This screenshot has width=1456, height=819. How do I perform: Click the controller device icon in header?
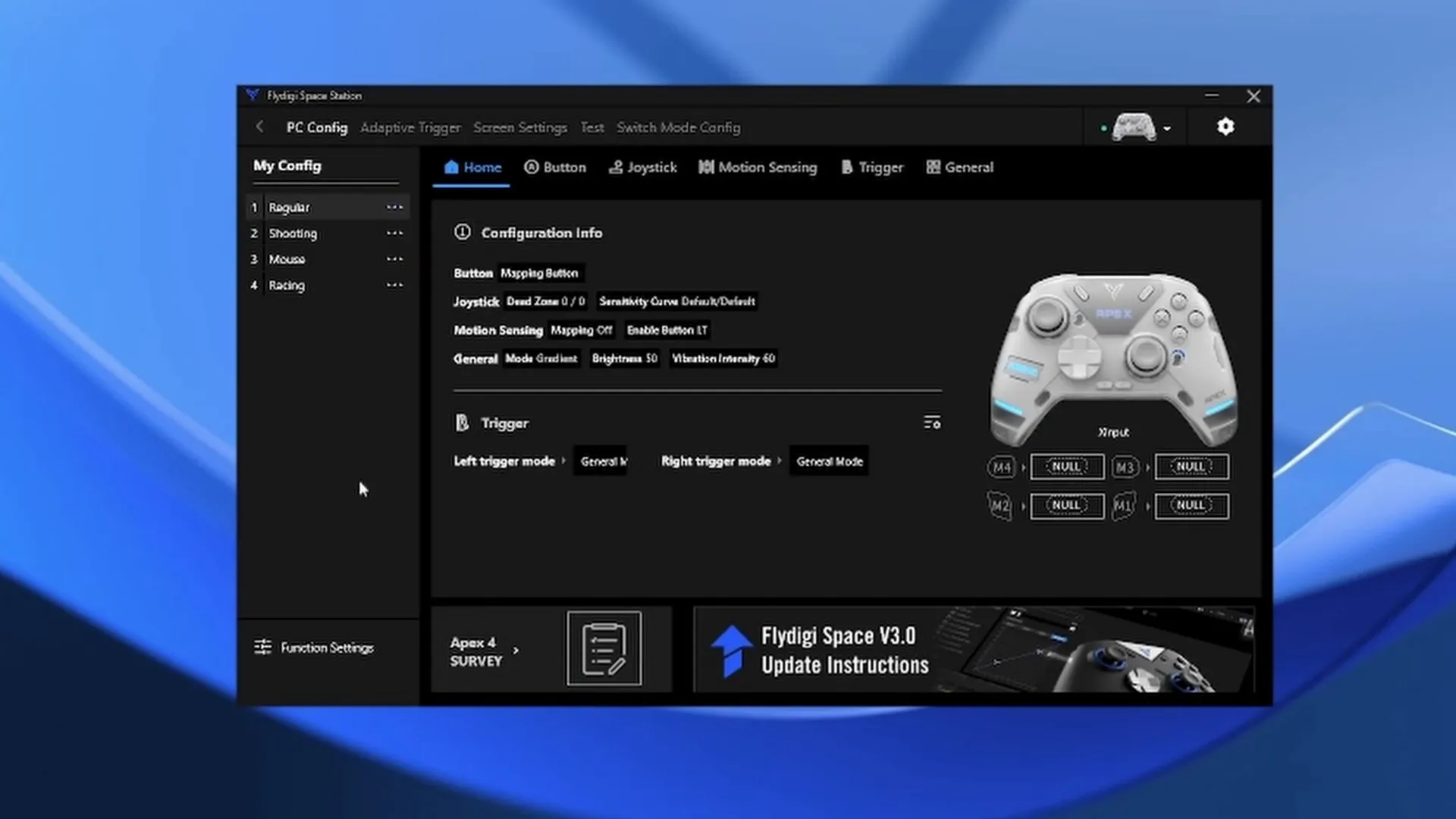tap(1134, 127)
